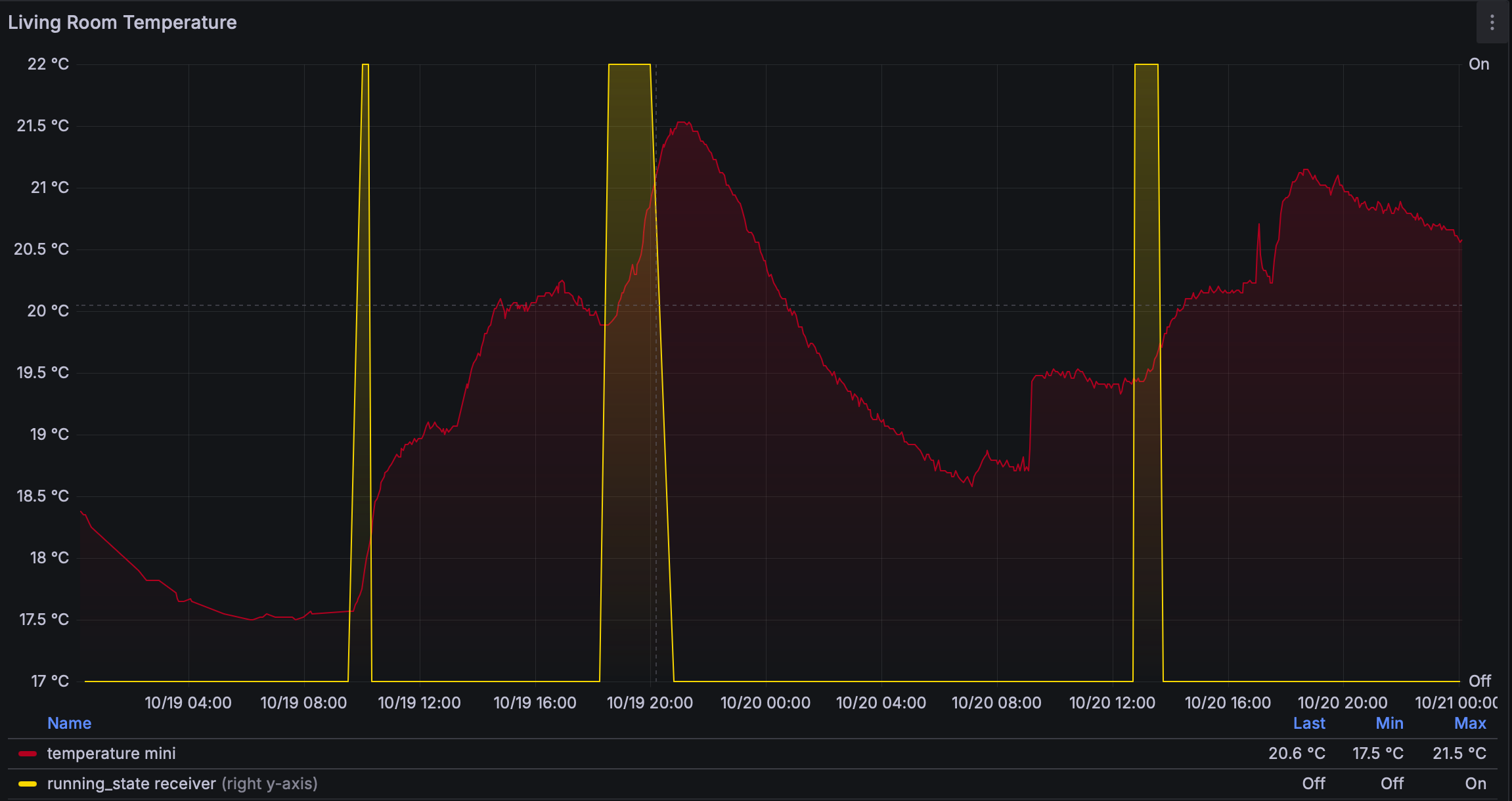Click the 10/19 12:00 time axis label
The image size is (1512, 801).
[419, 703]
